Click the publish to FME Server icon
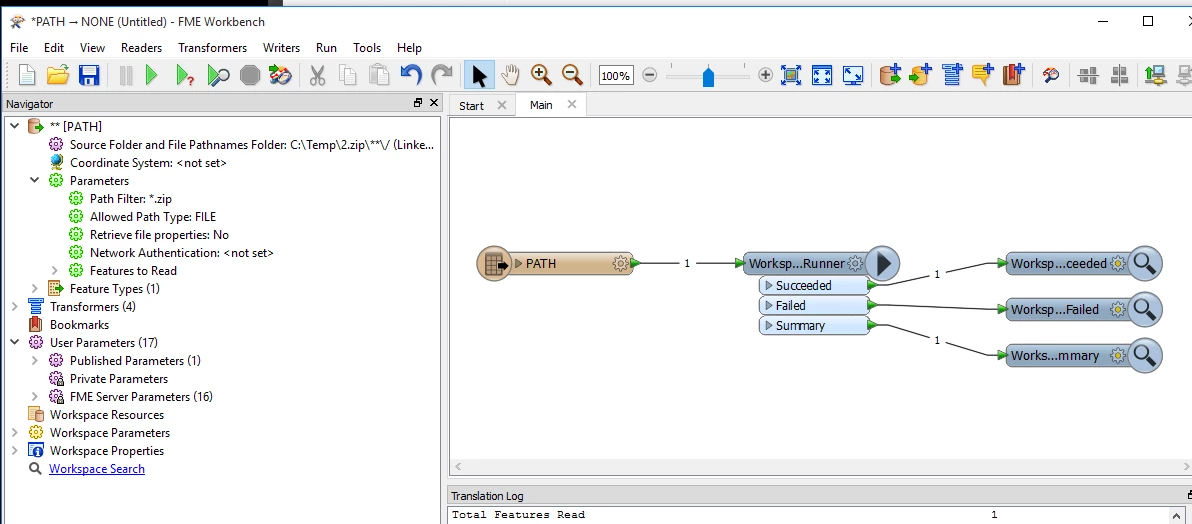Image resolution: width=1192 pixels, height=524 pixels. [1155, 75]
